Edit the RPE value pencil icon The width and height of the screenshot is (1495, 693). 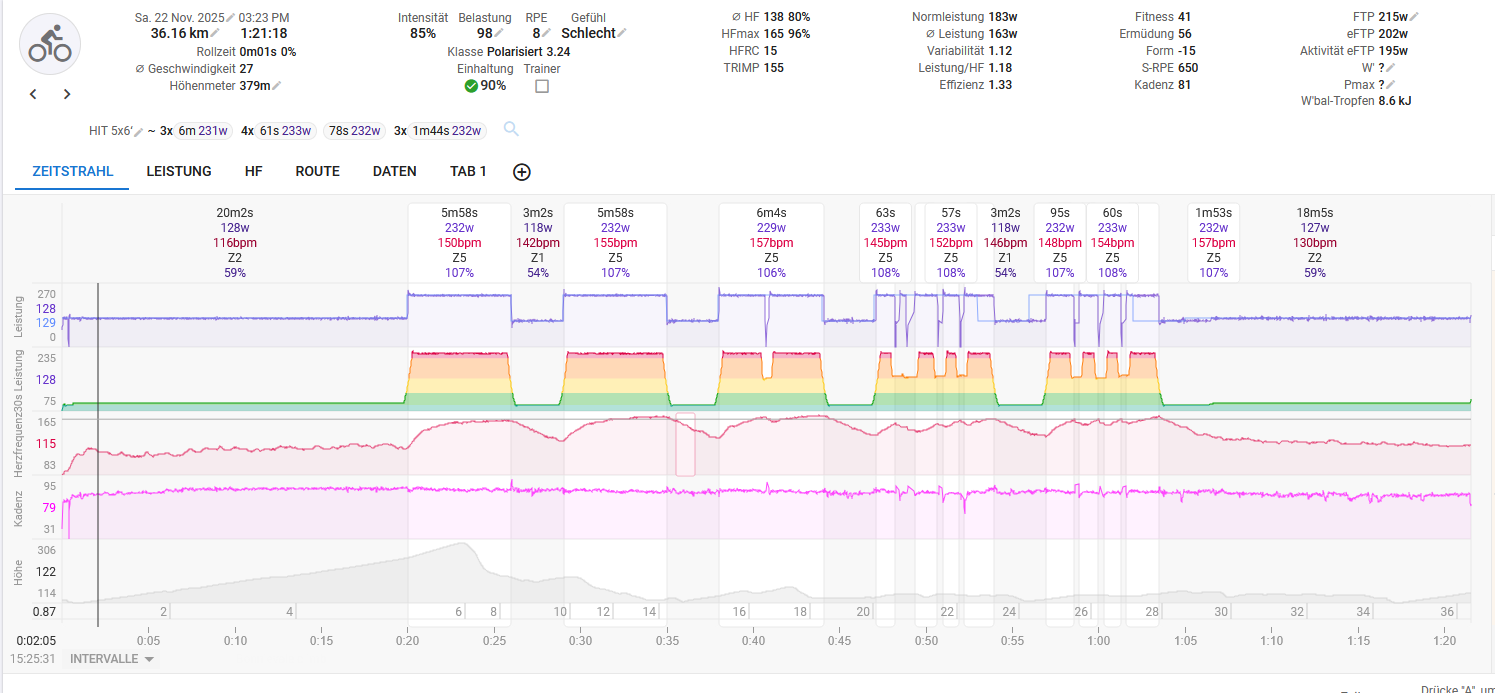pyautogui.click(x=546, y=34)
